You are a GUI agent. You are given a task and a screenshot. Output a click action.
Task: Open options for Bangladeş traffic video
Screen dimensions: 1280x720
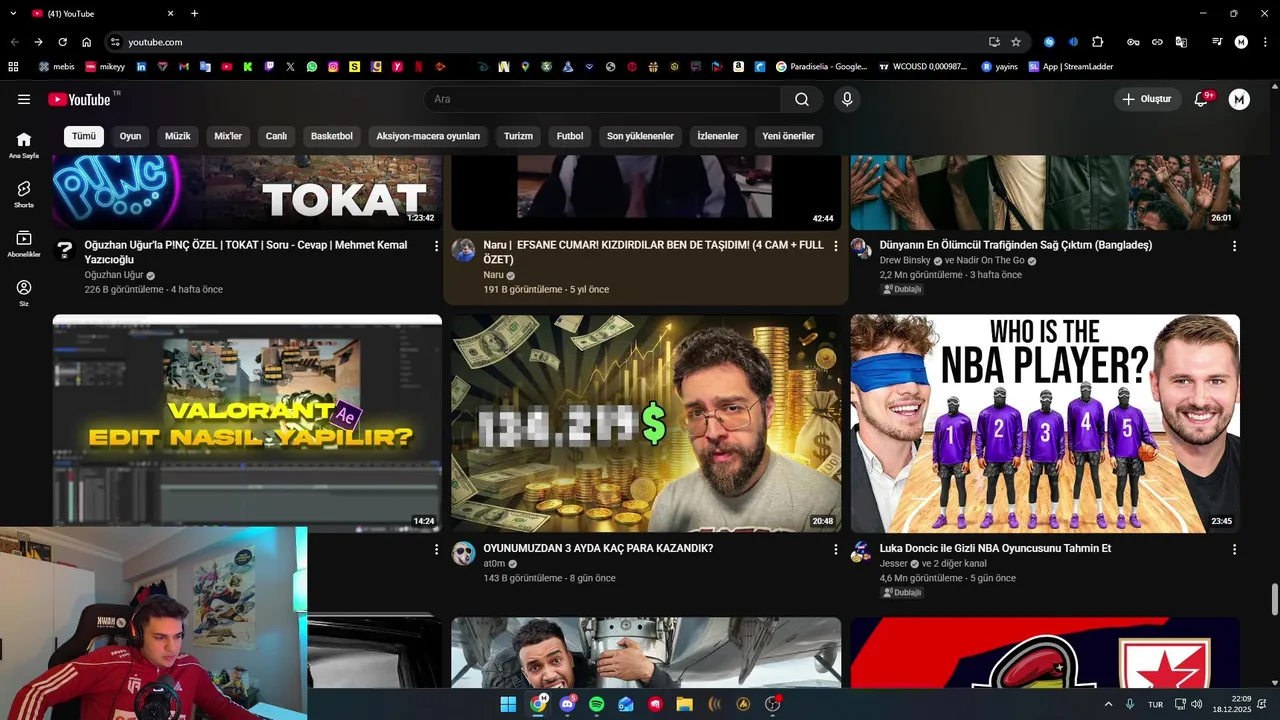click(x=1234, y=246)
